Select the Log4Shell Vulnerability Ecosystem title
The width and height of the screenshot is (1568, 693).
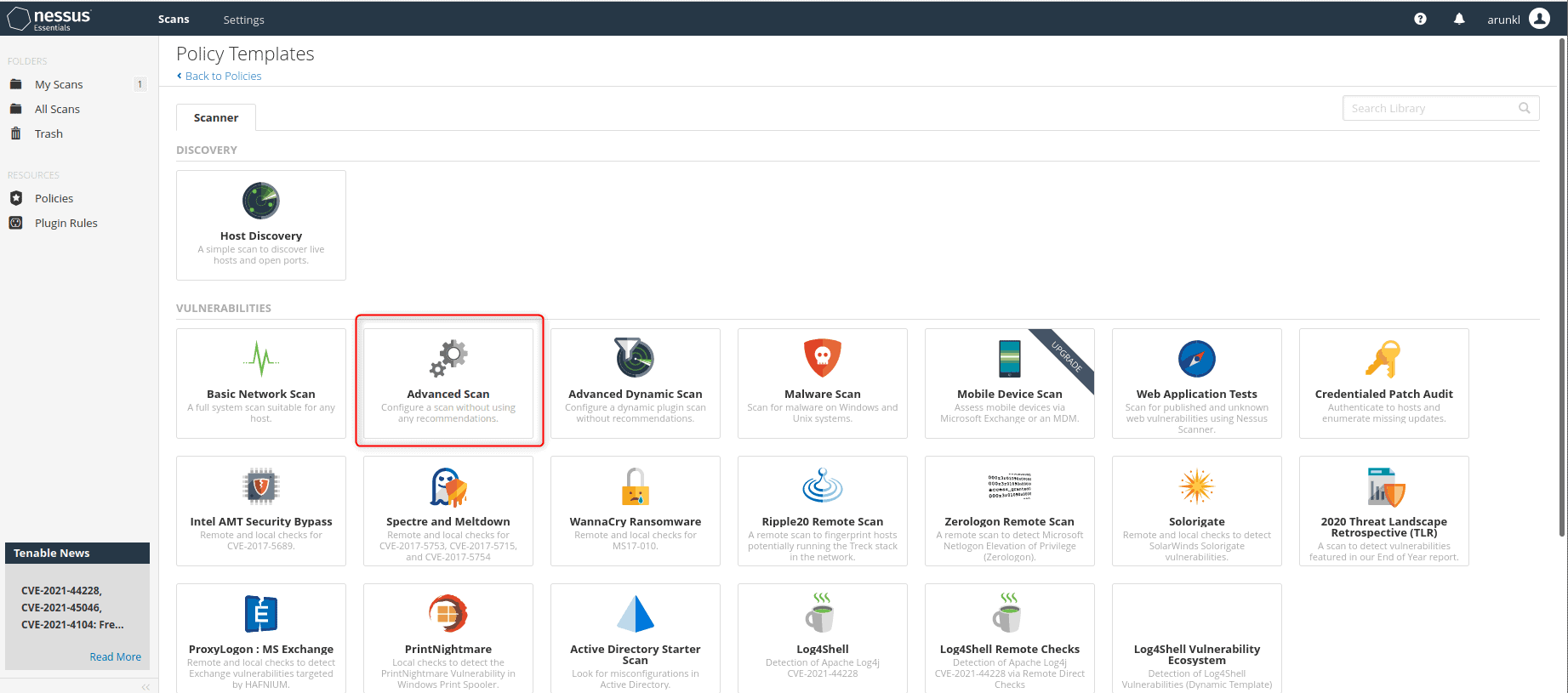1197,655
